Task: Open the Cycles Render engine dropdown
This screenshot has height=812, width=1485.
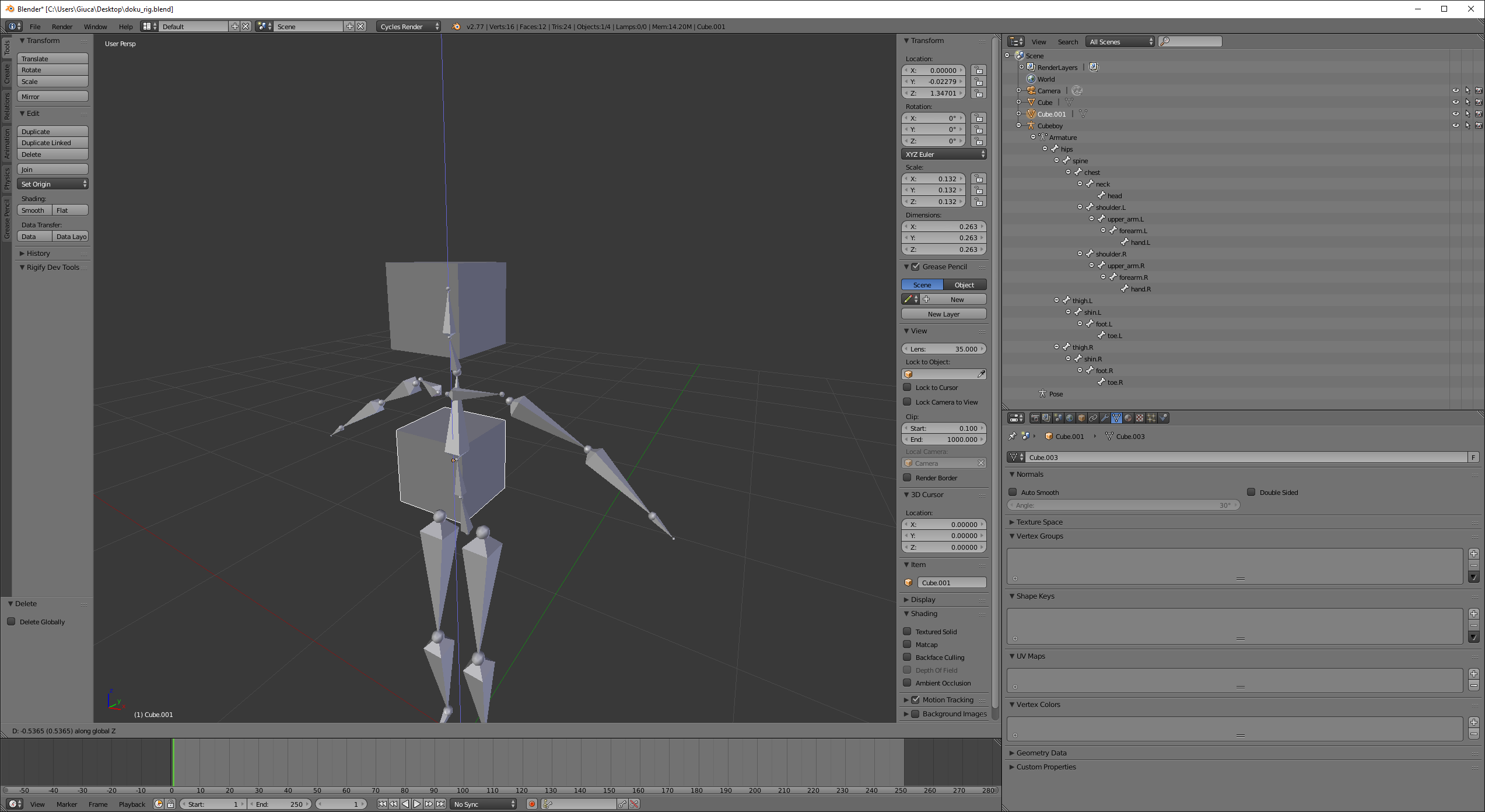Action: pos(408,26)
